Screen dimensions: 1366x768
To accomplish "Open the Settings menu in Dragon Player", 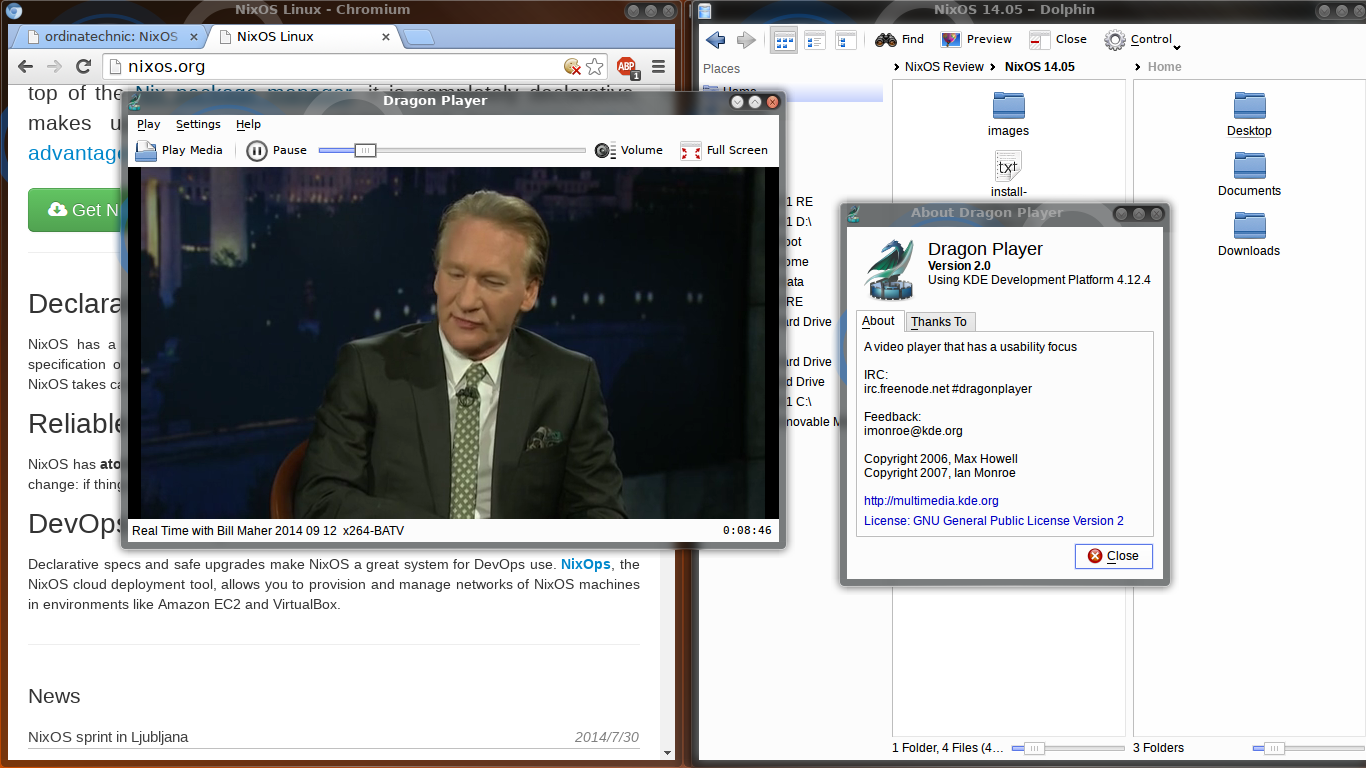I will point(198,124).
